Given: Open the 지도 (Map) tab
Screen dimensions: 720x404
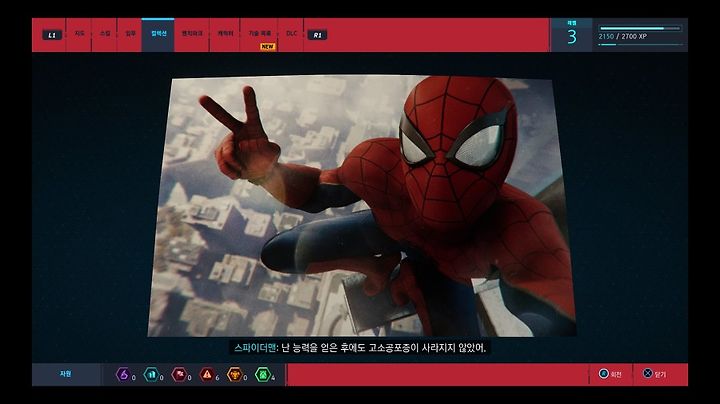Looking at the screenshot, I should tap(79, 34).
